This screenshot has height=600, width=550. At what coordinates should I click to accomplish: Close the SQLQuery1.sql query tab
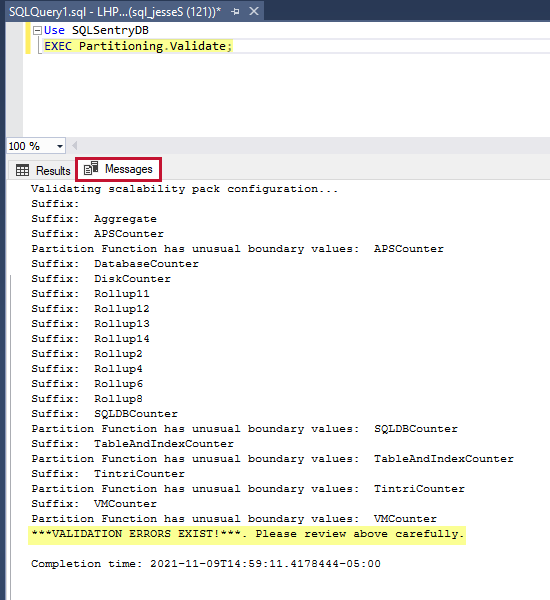point(254,11)
